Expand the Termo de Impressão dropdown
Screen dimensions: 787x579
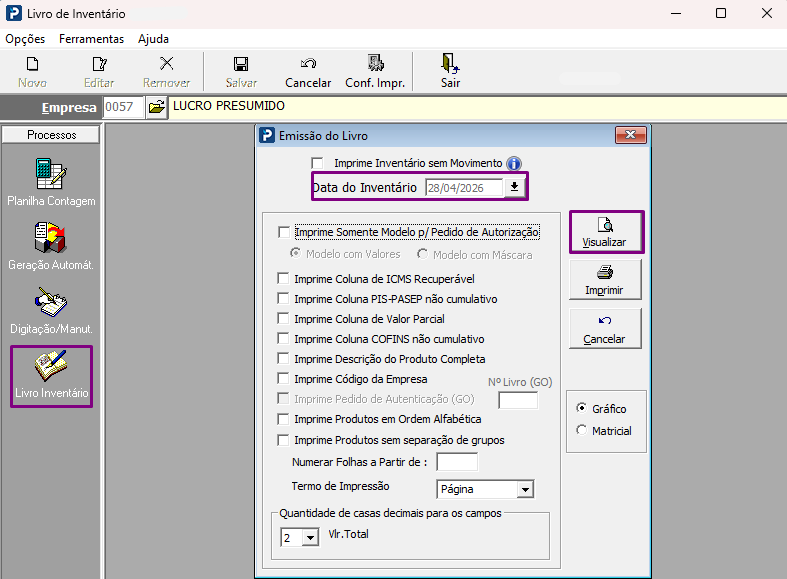(525, 489)
